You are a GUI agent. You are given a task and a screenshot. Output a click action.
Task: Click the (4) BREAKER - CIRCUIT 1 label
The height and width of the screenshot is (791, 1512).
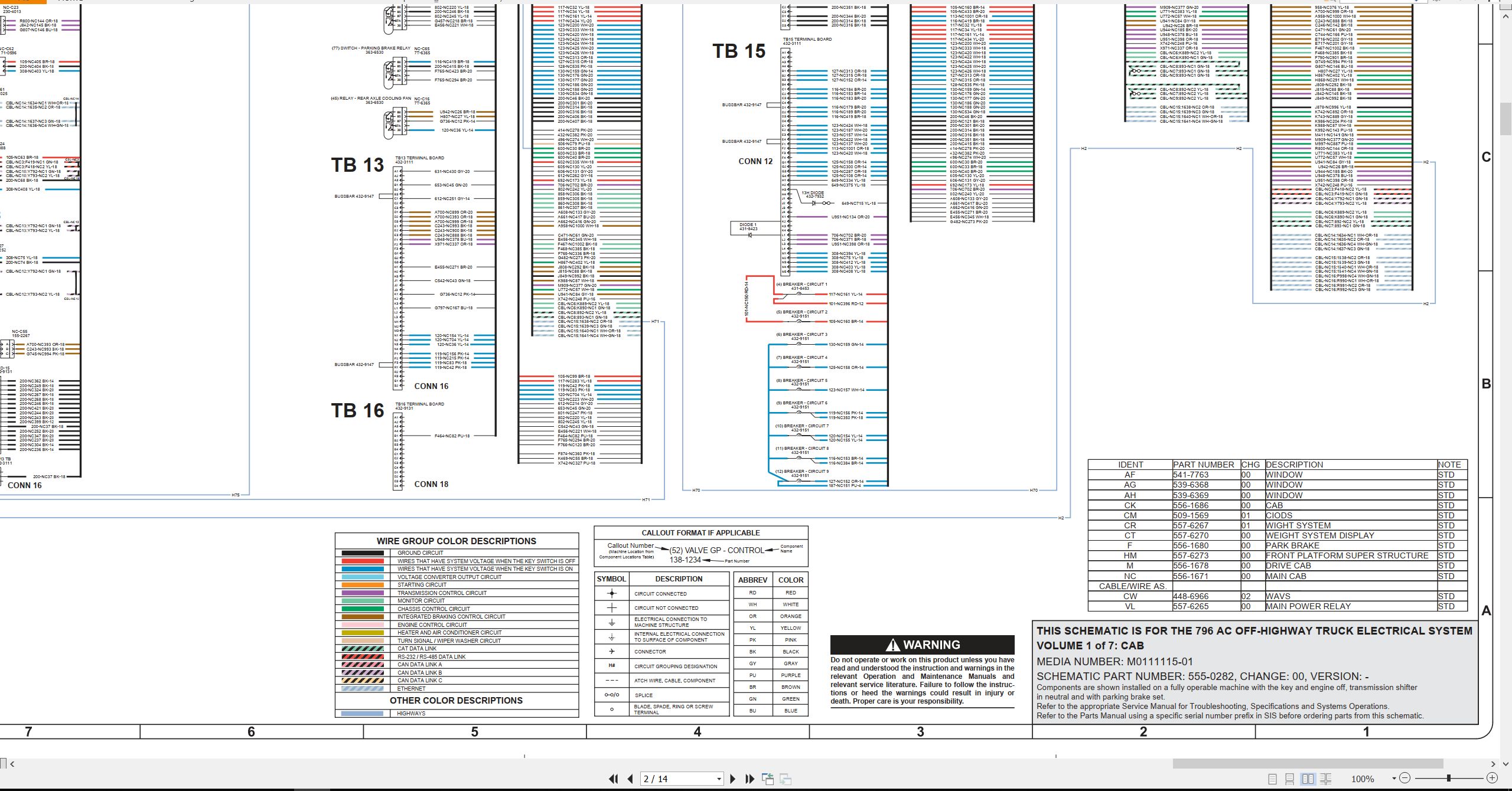[801, 285]
